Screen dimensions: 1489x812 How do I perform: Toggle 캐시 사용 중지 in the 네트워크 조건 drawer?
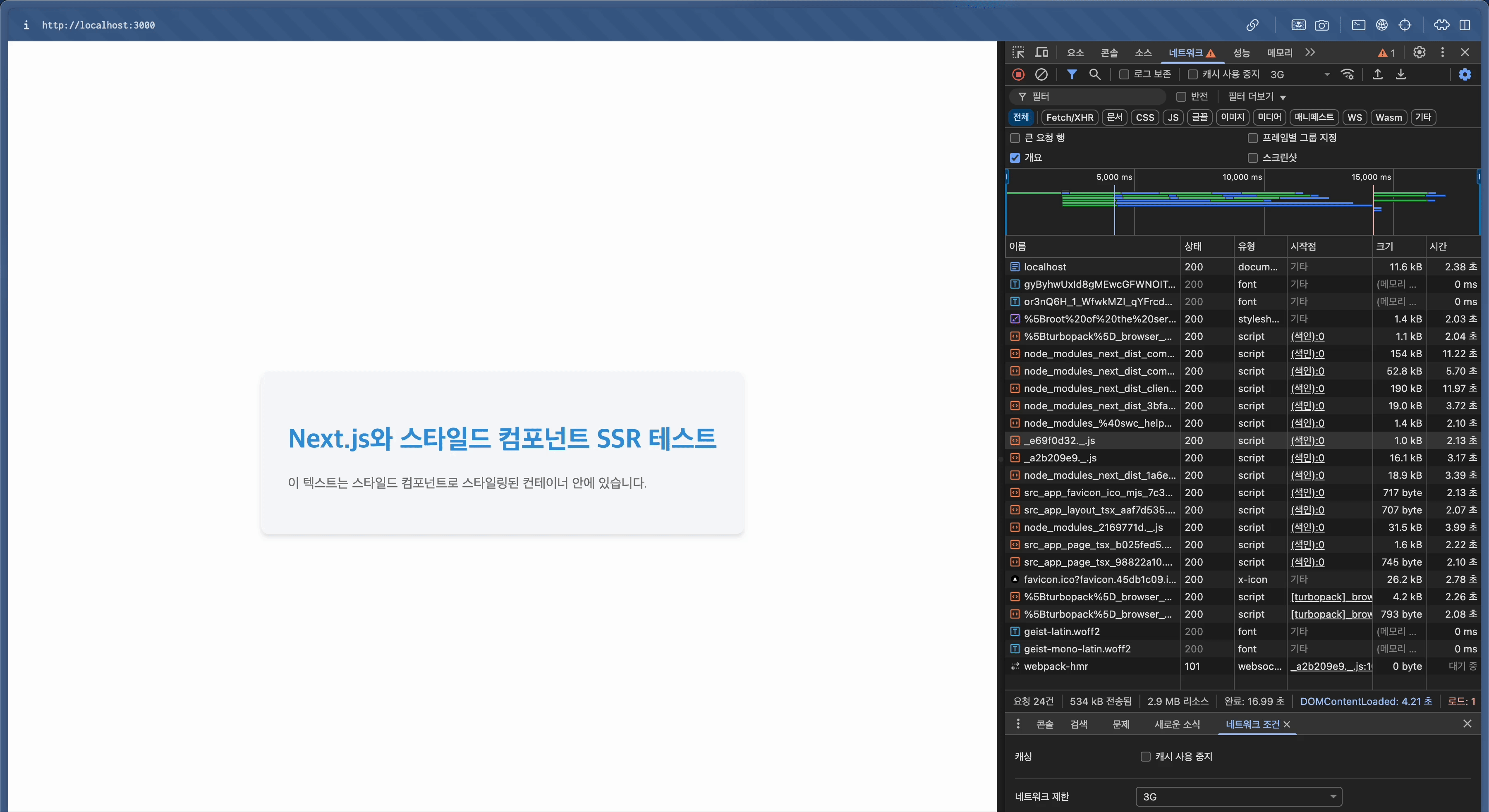(x=1145, y=757)
